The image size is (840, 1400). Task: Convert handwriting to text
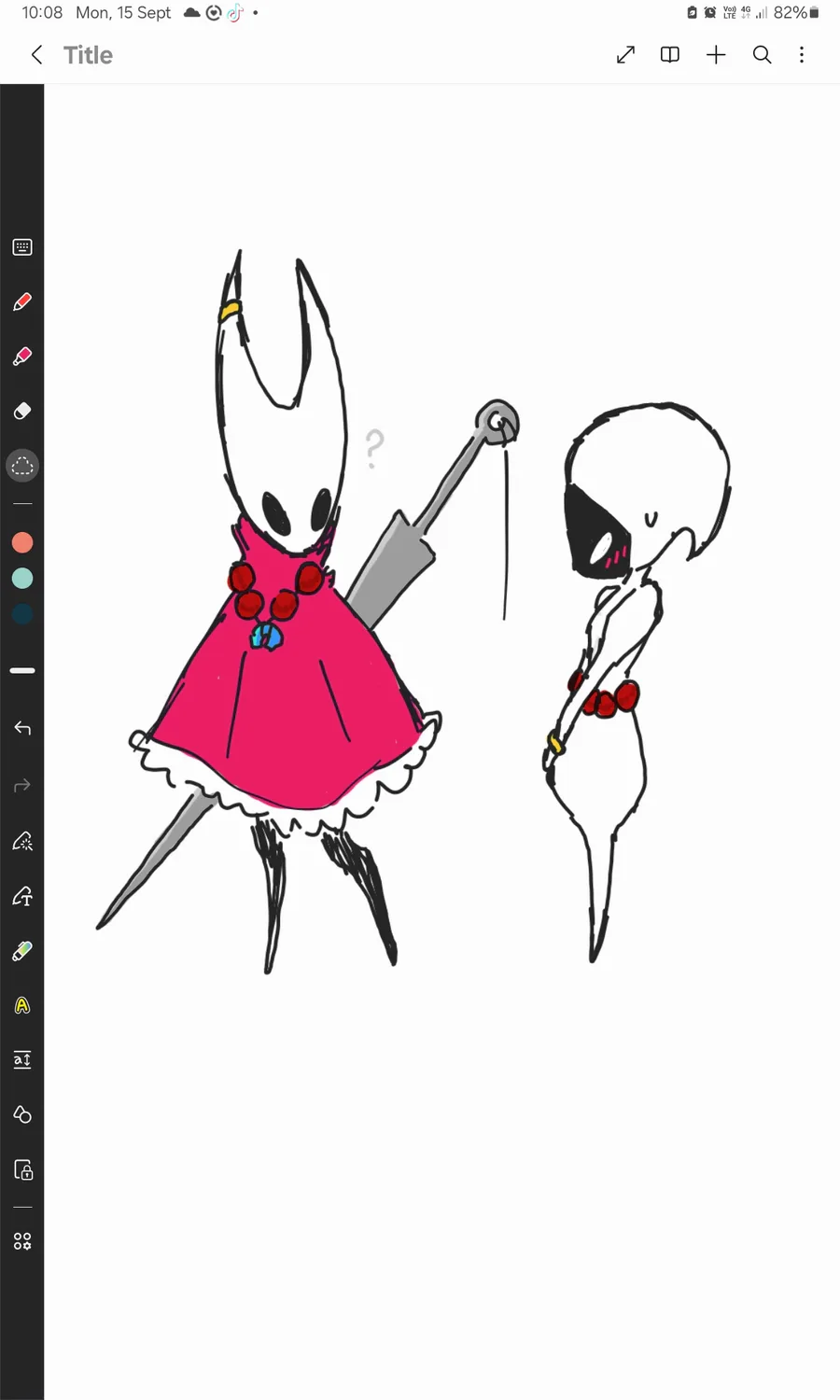(22, 896)
